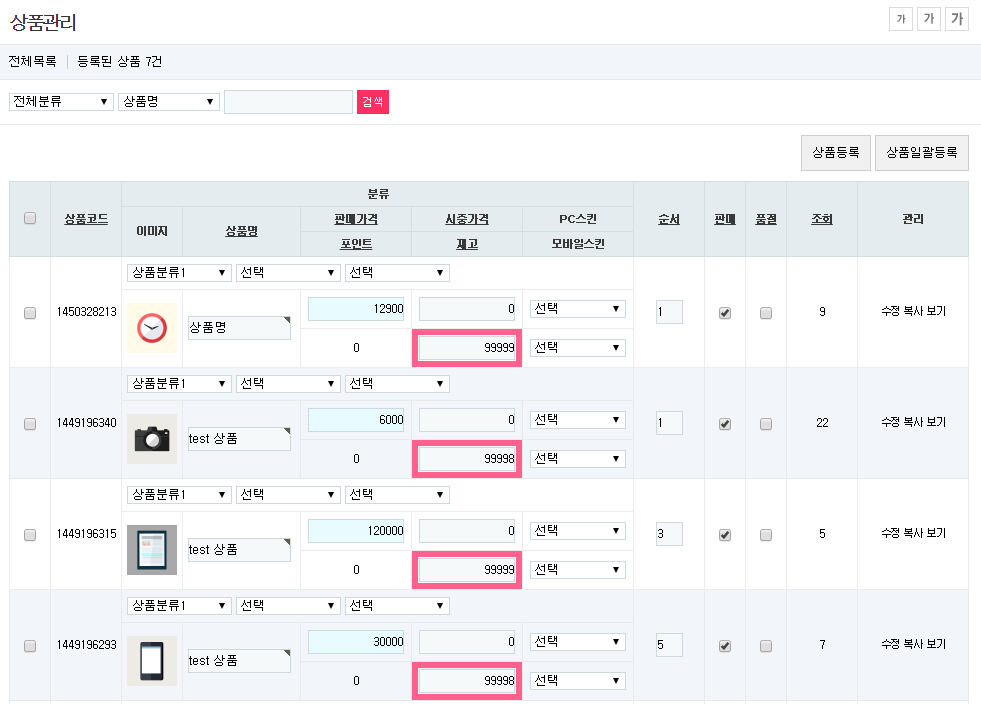Click the camera image of product 1449196340
981x704 pixels.
pyautogui.click(x=152, y=439)
